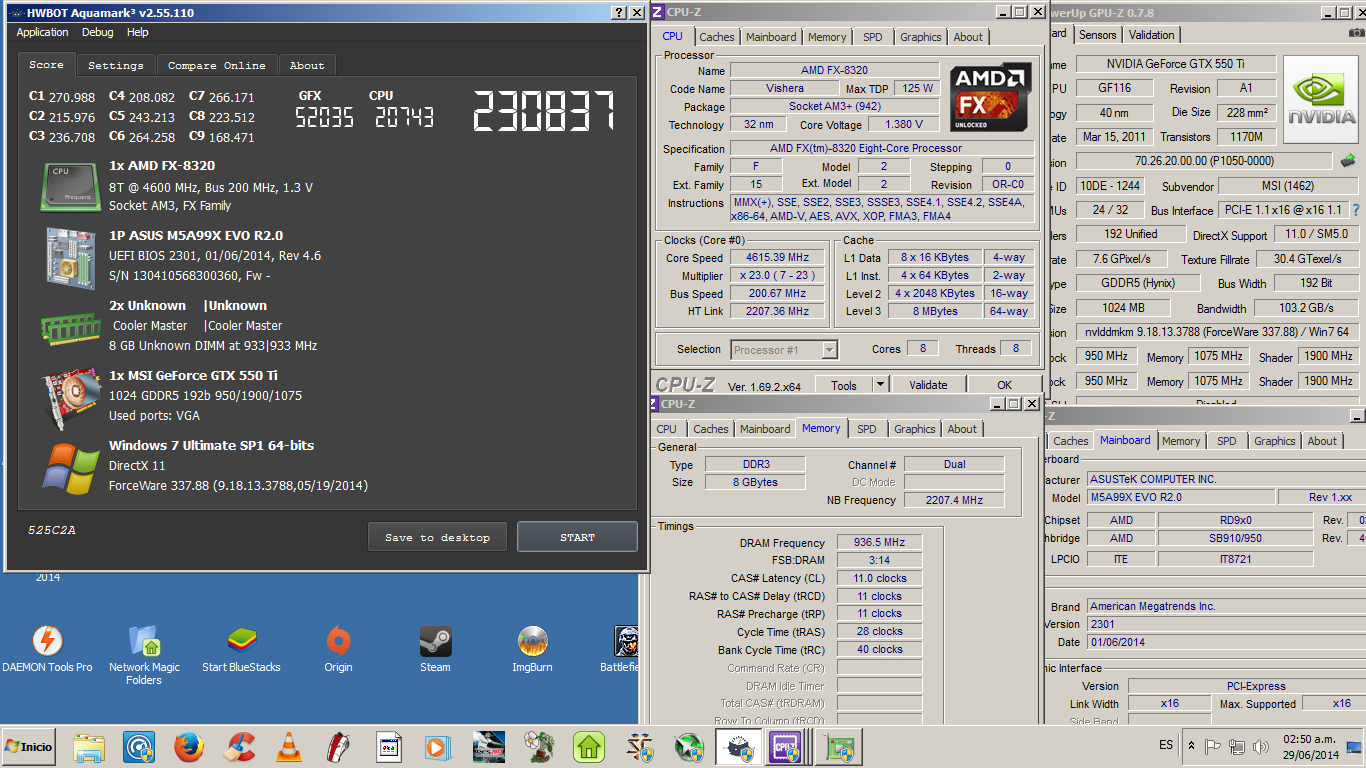The width and height of the screenshot is (1366, 768).
Task: Click DRAM Frequency value 936.5 MHz
Action: 879,543
